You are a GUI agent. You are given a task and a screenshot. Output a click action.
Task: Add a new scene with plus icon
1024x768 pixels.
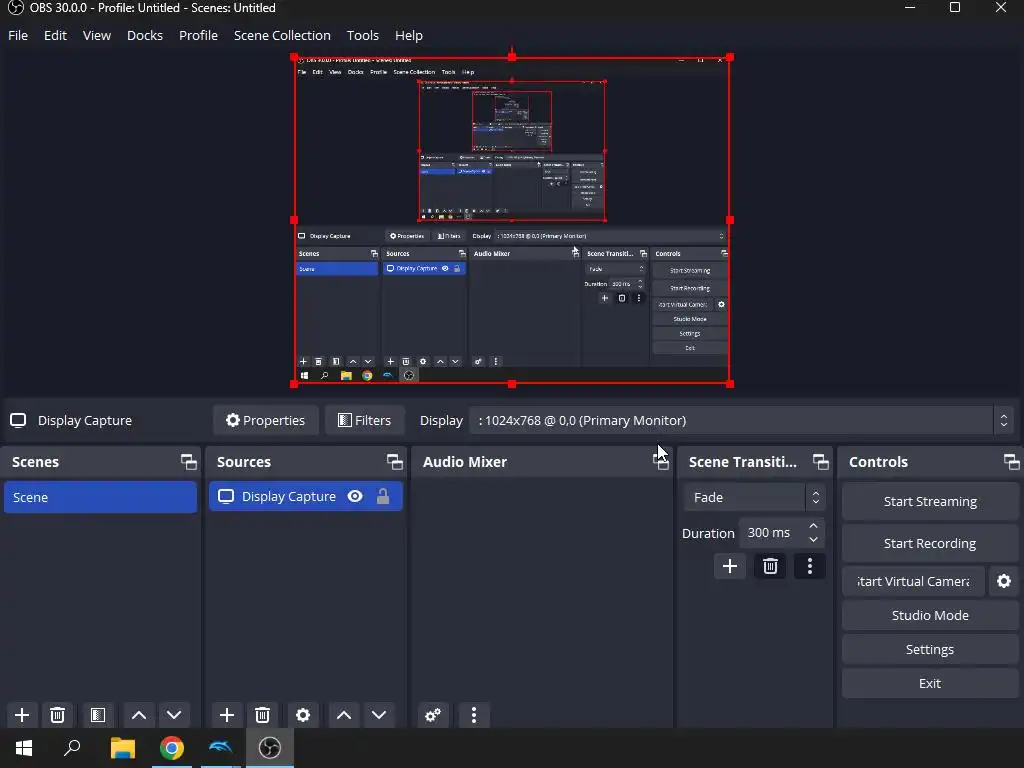click(22, 715)
